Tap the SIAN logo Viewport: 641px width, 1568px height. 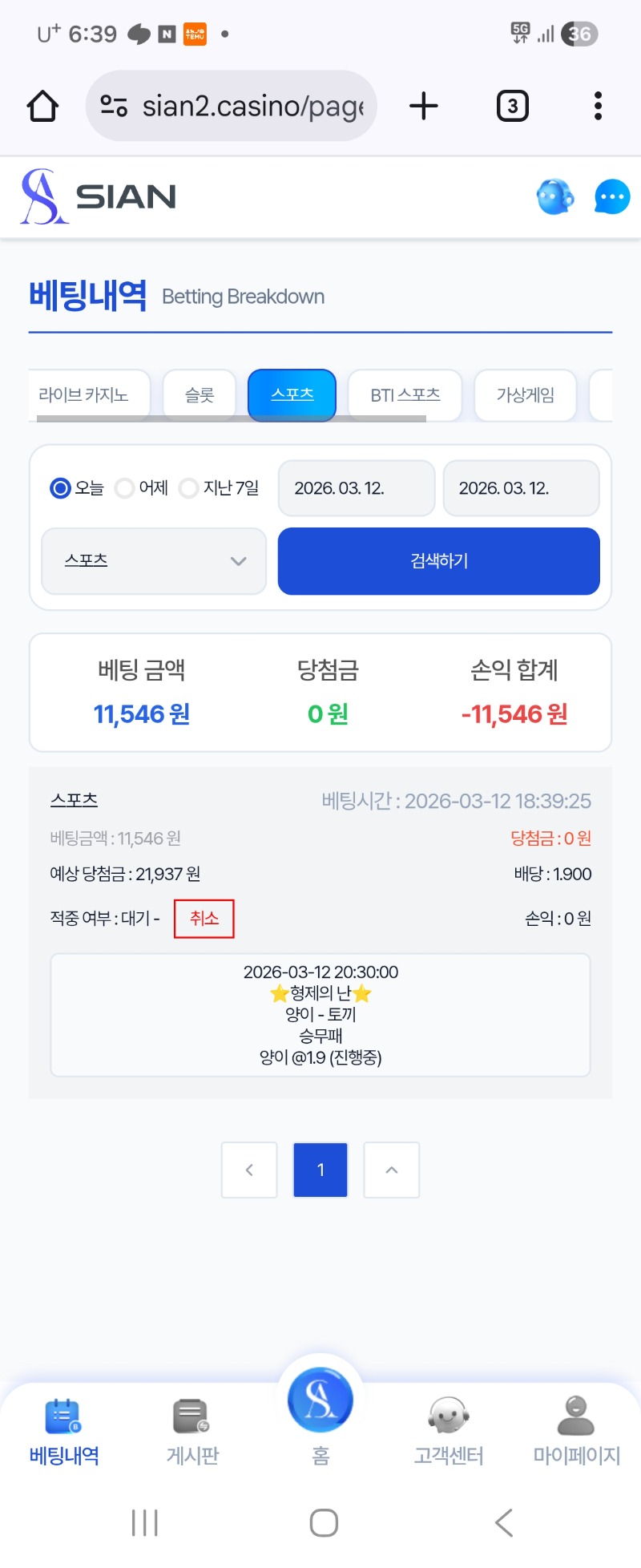click(99, 196)
